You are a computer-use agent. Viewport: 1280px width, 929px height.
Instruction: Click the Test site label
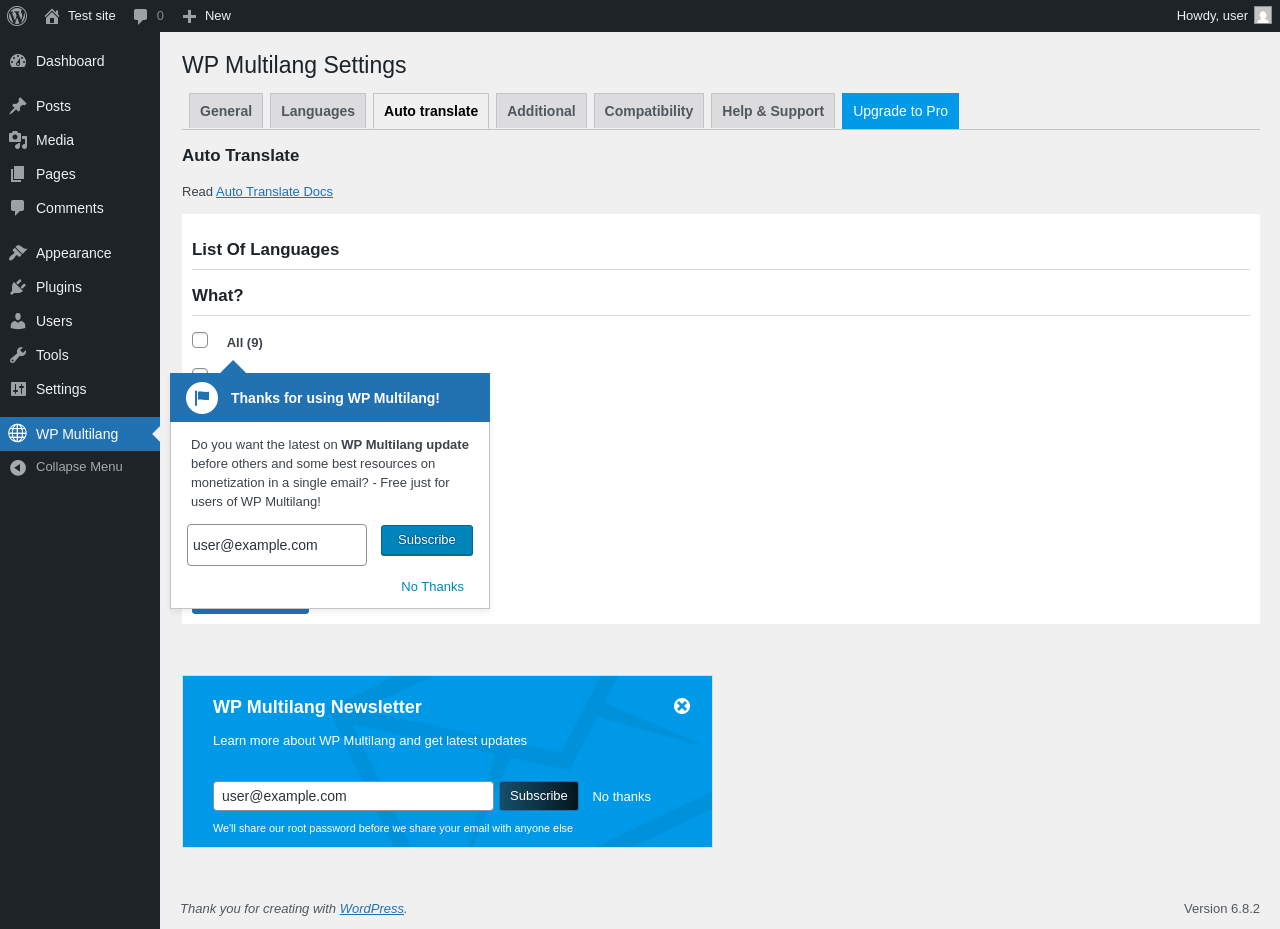click(92, 16)
